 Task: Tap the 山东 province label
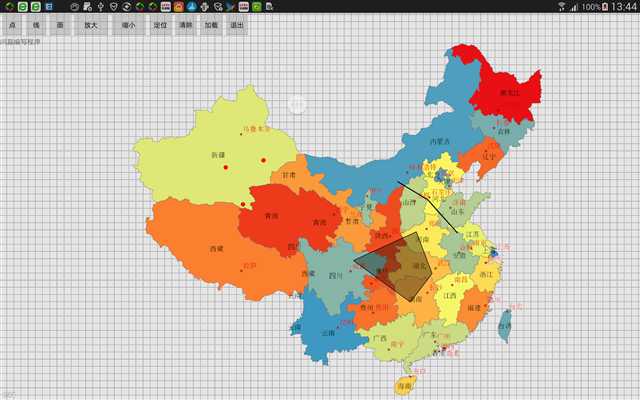(458, 212)
